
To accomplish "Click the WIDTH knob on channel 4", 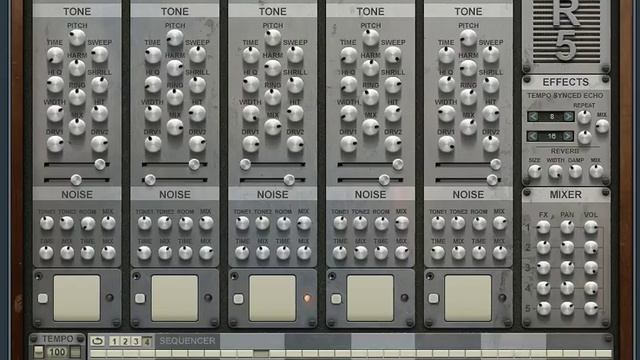I will coord(349,113).
